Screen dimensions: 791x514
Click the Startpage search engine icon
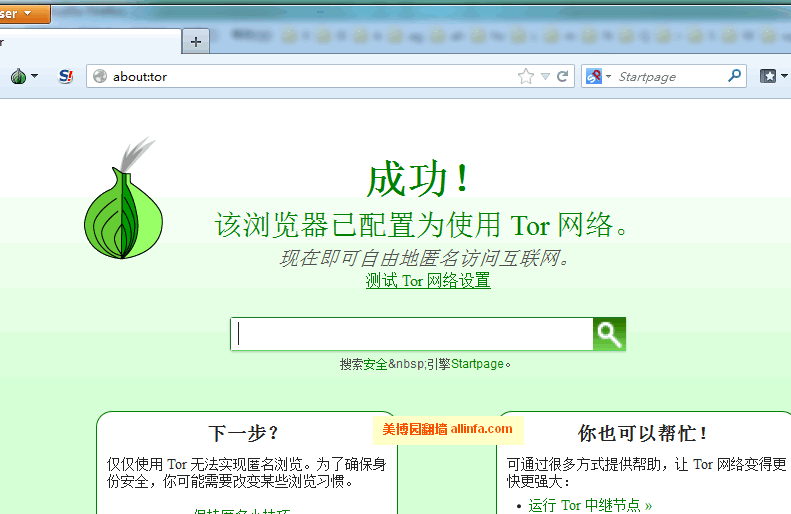594,76
